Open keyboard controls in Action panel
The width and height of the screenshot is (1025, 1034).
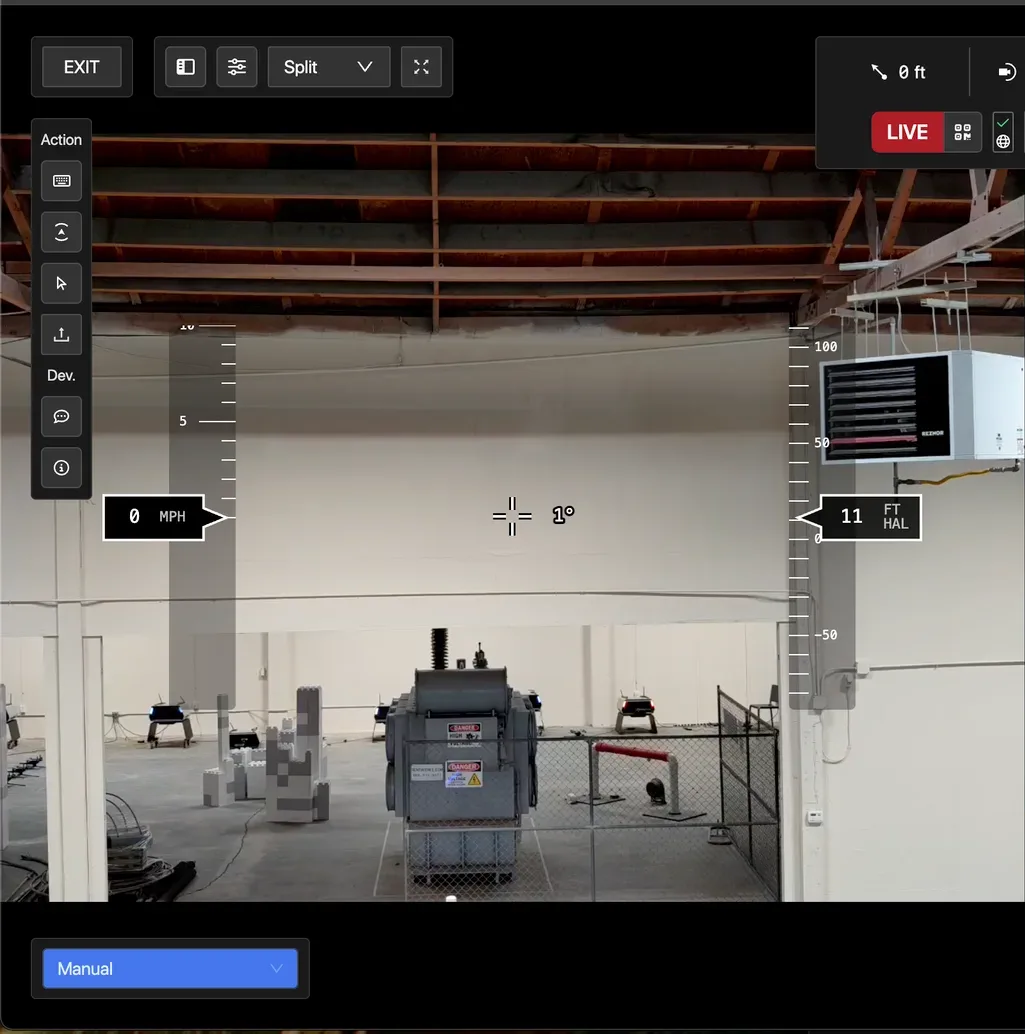click(x=61, y=181)
